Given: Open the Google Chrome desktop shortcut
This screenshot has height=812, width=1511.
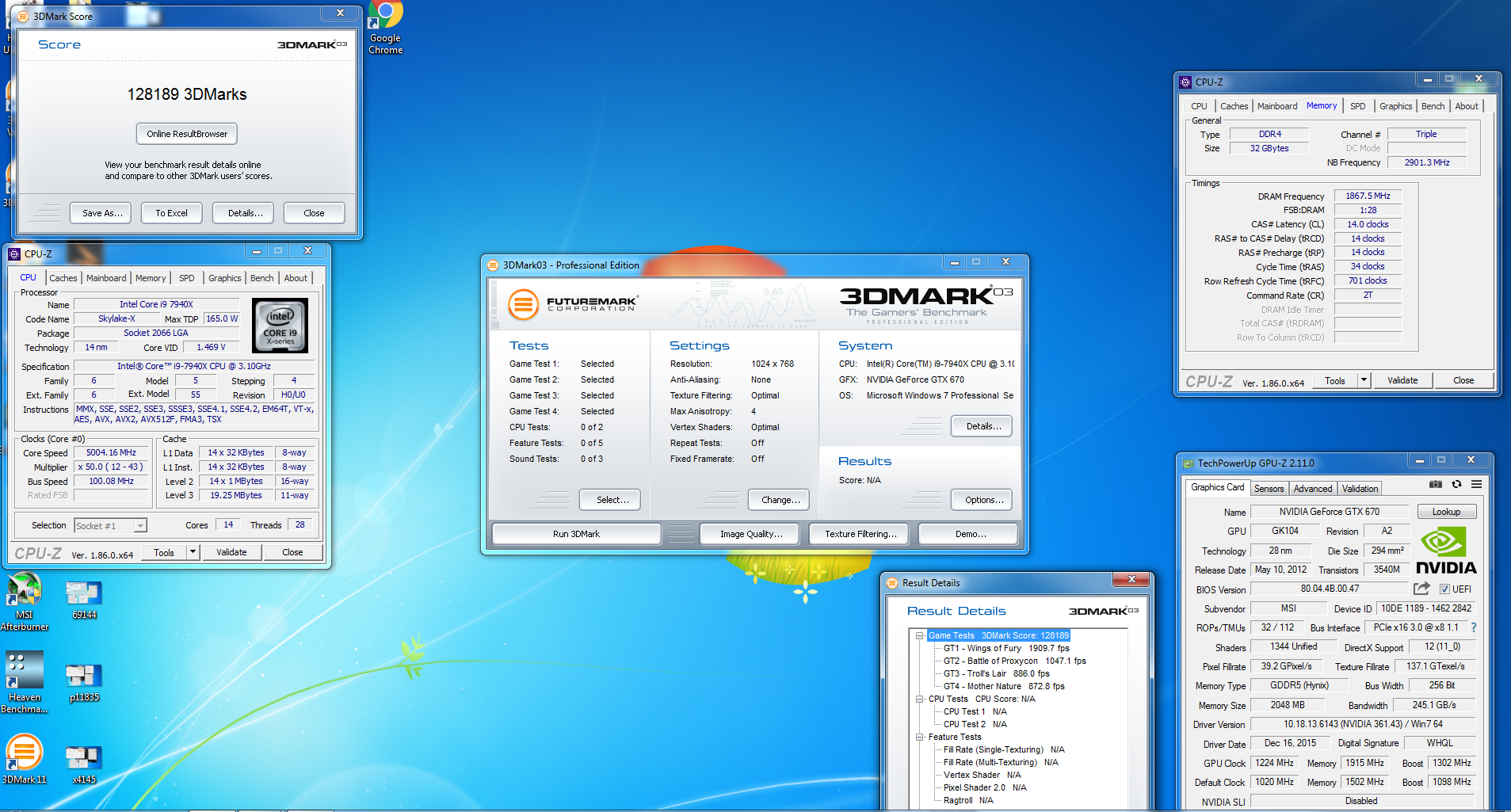Looking at the screenshot, I should (x=386, y=28).
